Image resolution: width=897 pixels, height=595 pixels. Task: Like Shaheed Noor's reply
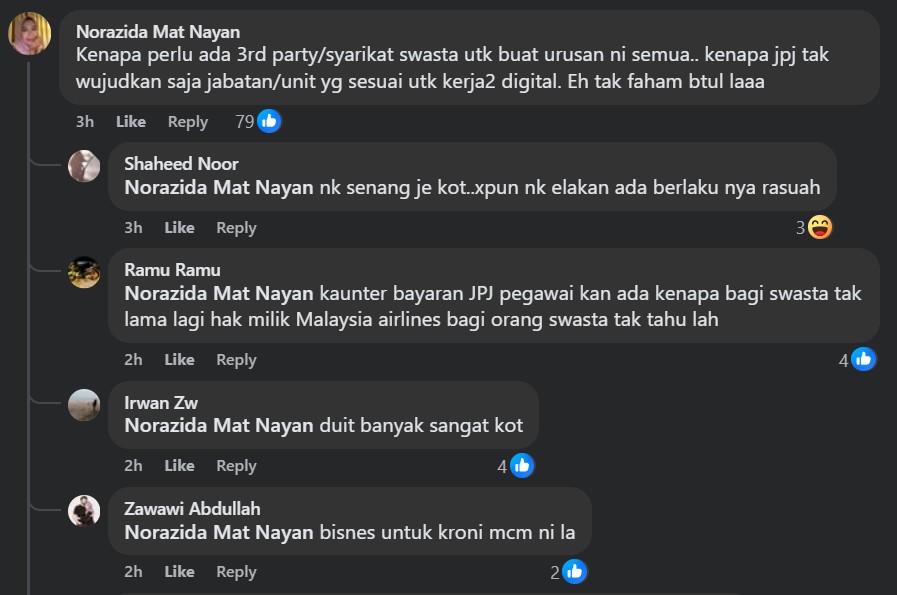(x=179, y=228)
